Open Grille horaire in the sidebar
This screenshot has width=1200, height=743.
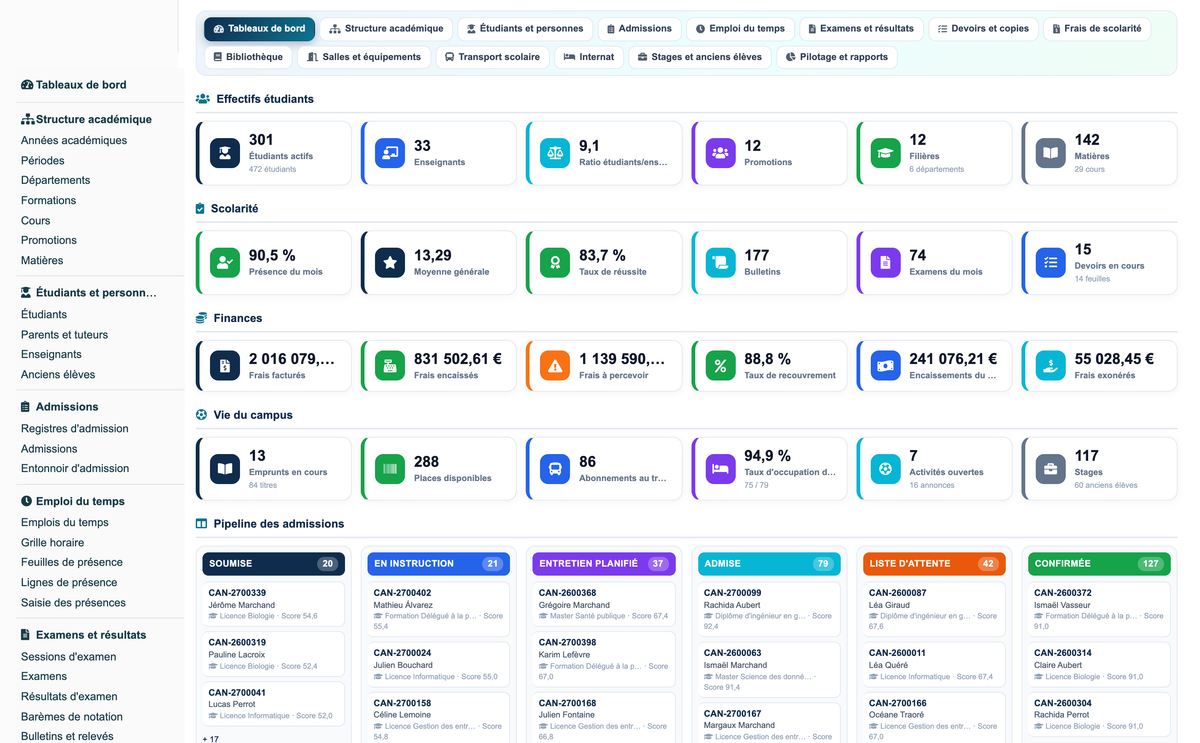[x=53, y=543]
